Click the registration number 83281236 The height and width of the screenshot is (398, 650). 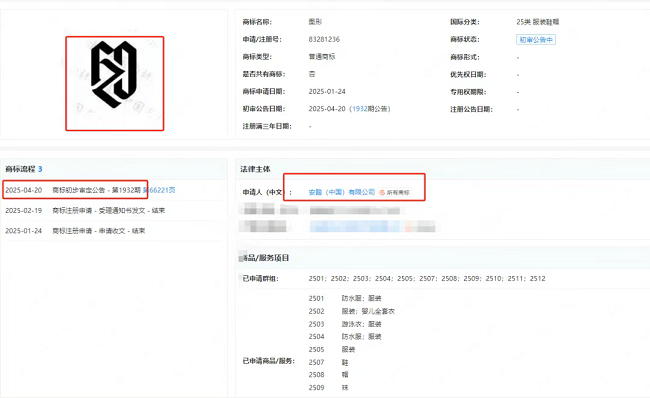[324, 39]
